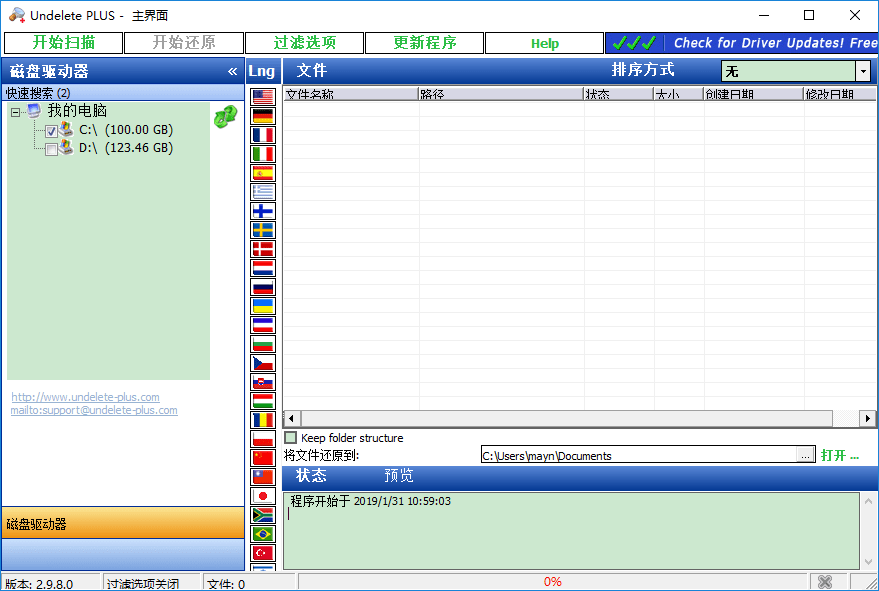Open the 状态 tab
Screen dimensions: 879x591
311,475
